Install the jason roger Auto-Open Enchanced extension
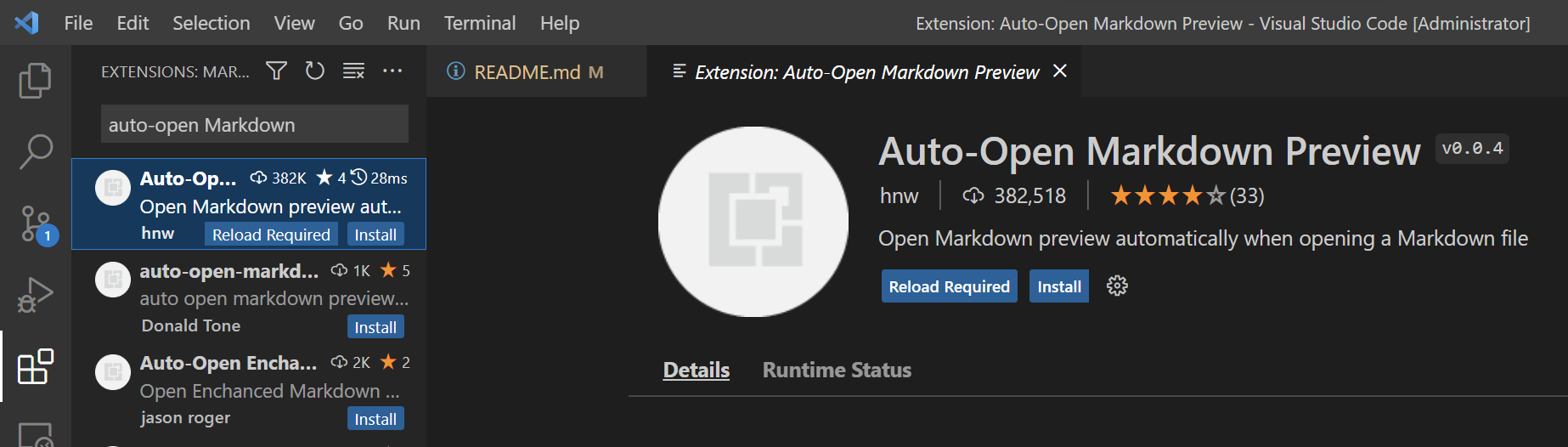Screen dimensions: 1568x447 tap(375, 419)
